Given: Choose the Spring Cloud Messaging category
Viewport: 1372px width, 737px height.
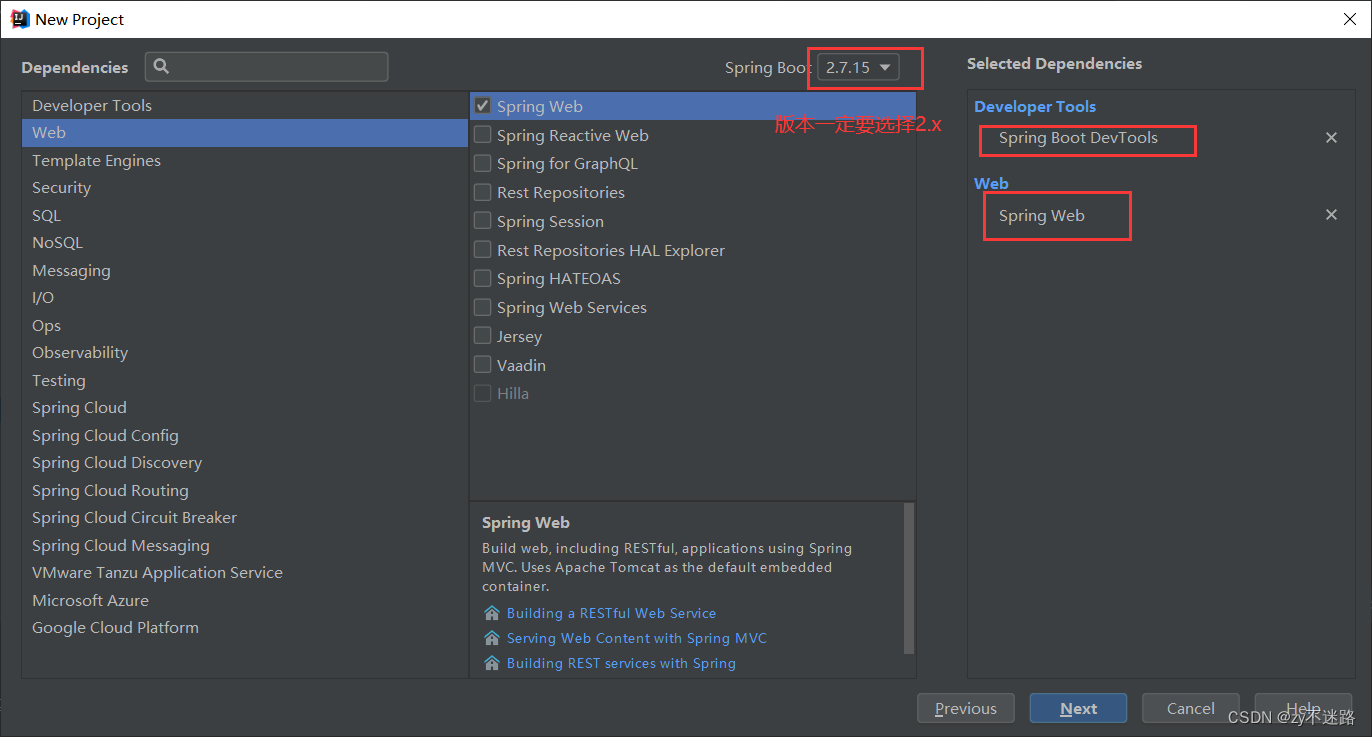Looking at the screenshot, I should pos(245,545).
